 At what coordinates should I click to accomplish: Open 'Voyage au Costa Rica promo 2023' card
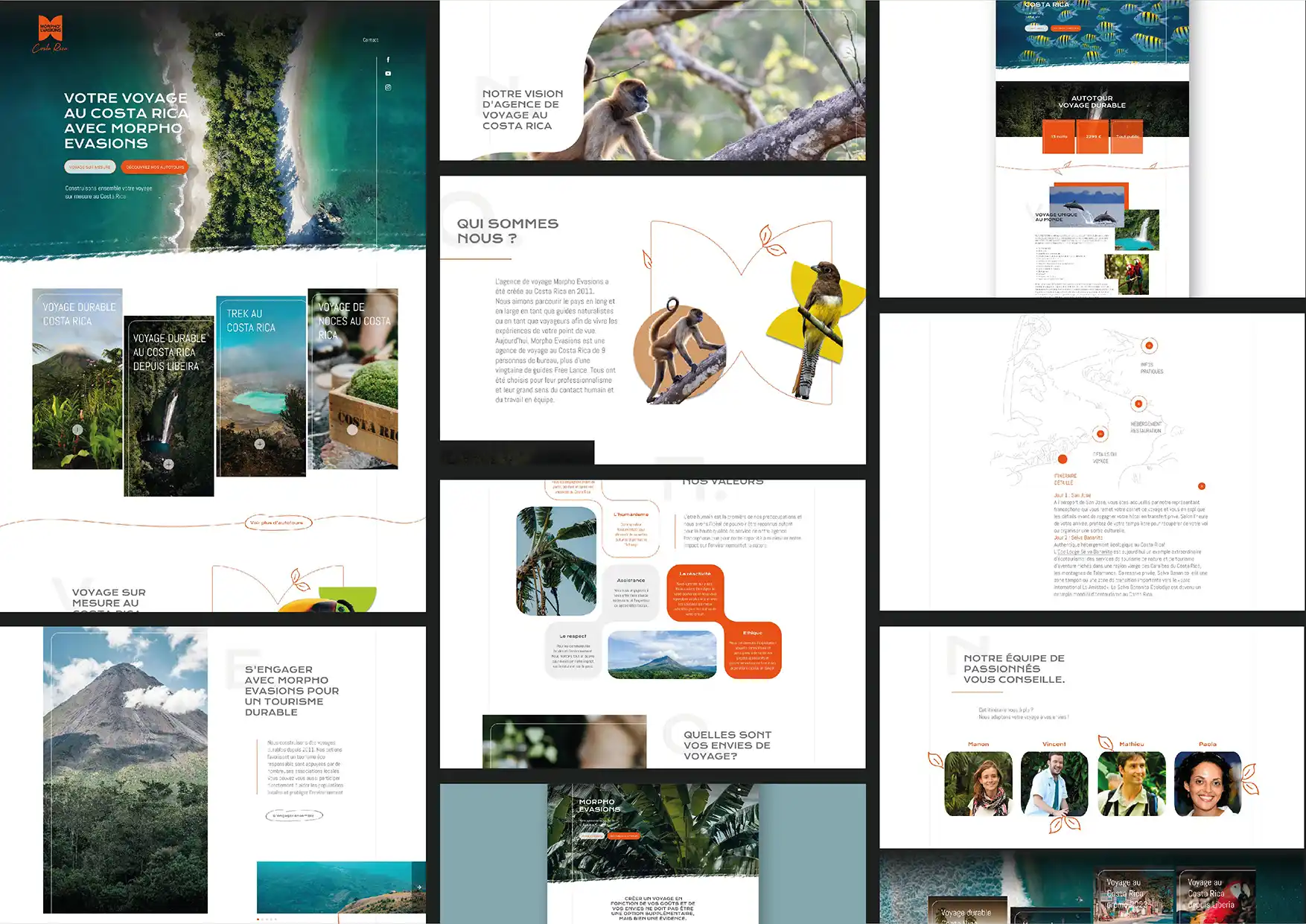1134,896
